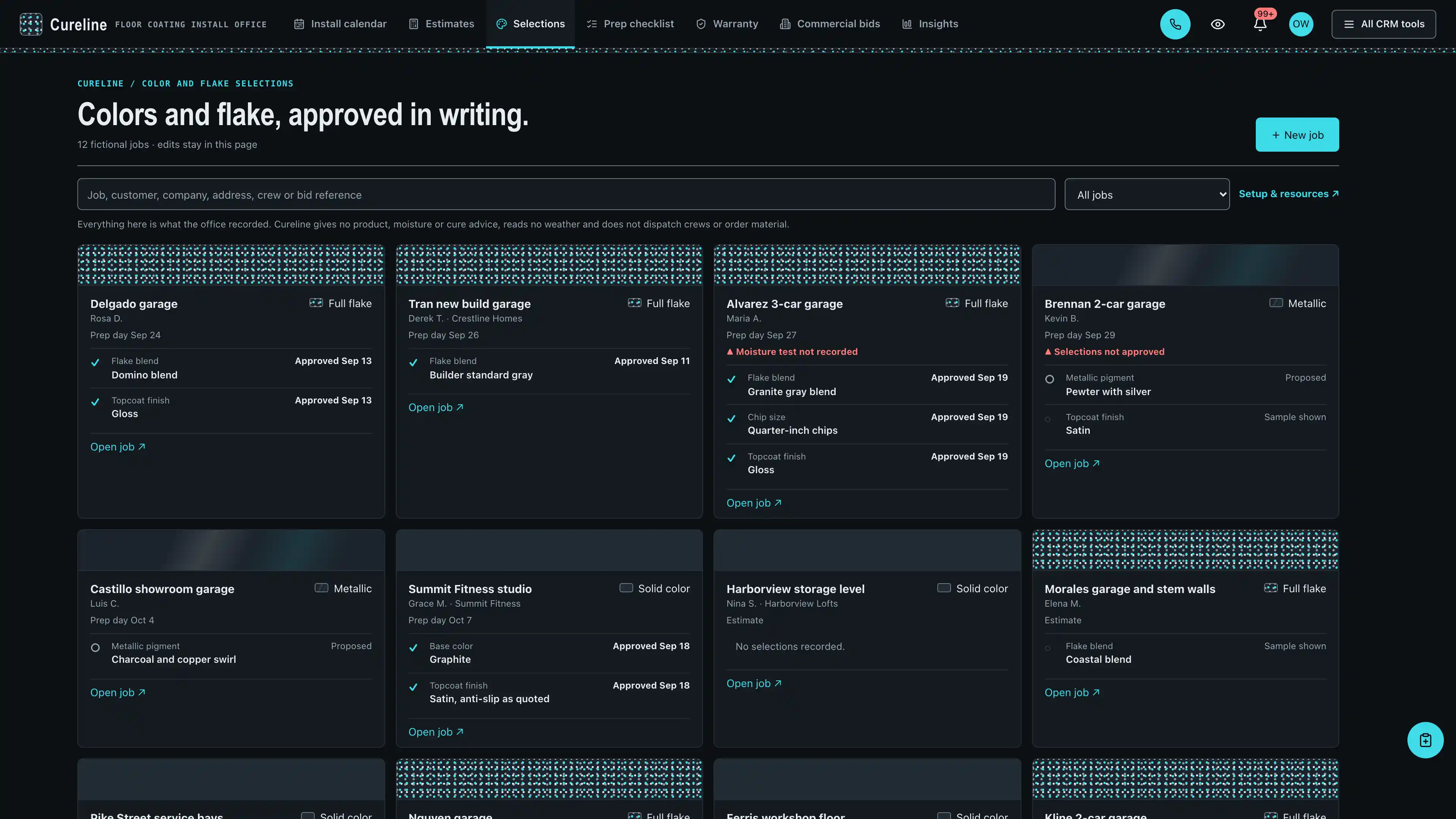This screenshot has height=819, width=1456.
Task: Select Pewter with silver proposed radio
Action: [1049, 379]
